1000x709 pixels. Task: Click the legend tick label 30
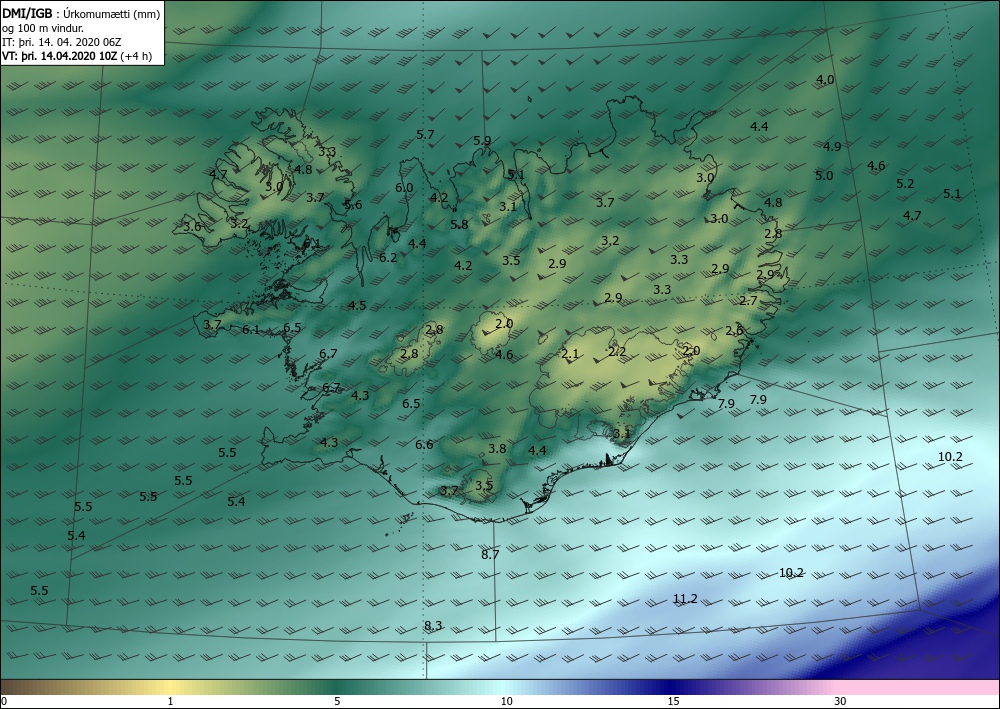tap(840, 701)
